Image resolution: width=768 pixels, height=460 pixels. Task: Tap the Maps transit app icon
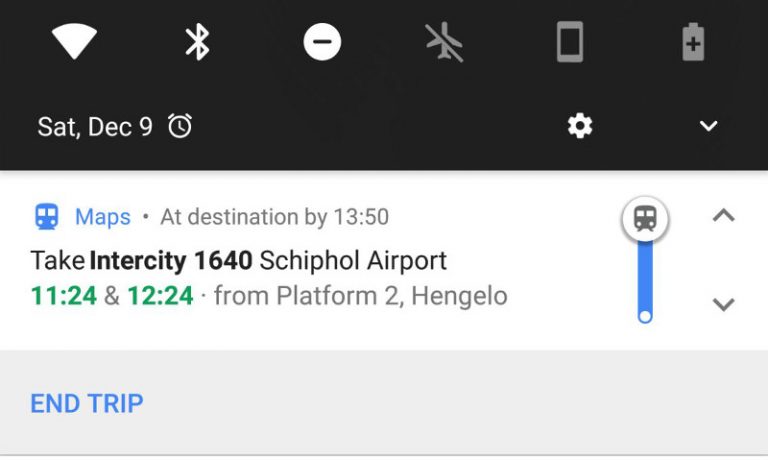click(x=46, y=216)
